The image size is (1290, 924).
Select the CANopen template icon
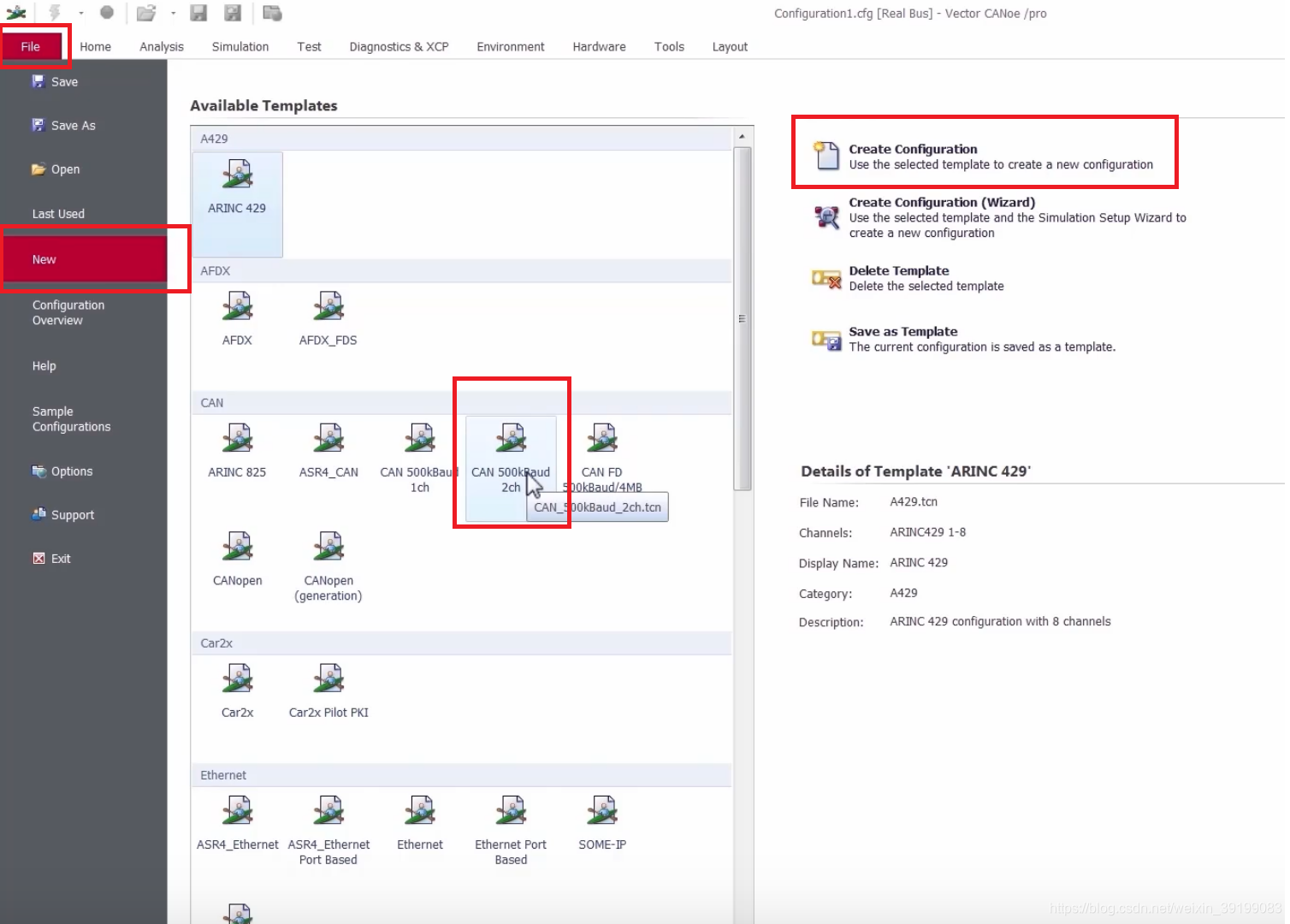(238, 547)
